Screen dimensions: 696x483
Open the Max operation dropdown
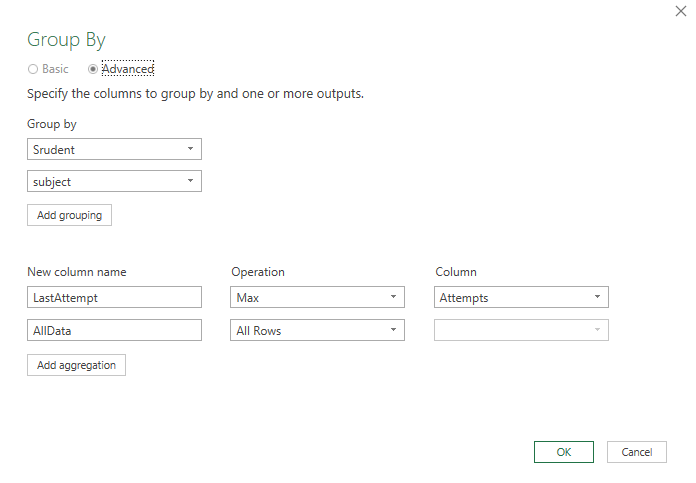[x=317, y=297]
